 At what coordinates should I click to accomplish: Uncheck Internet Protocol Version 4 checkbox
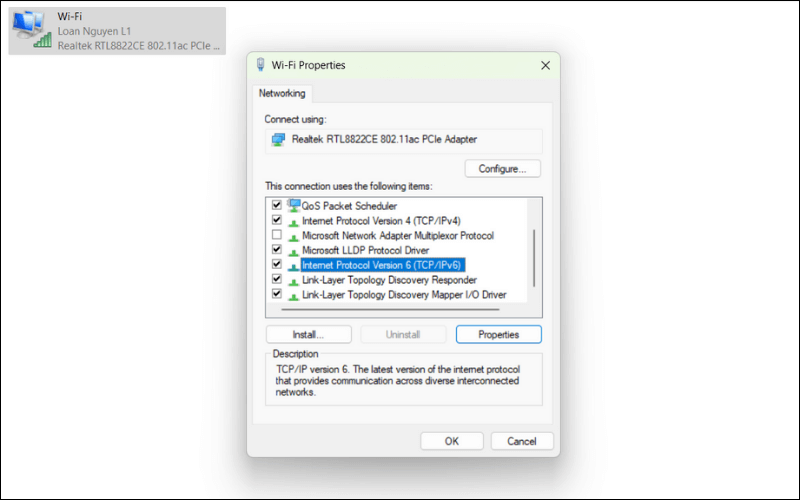[277, 220]
